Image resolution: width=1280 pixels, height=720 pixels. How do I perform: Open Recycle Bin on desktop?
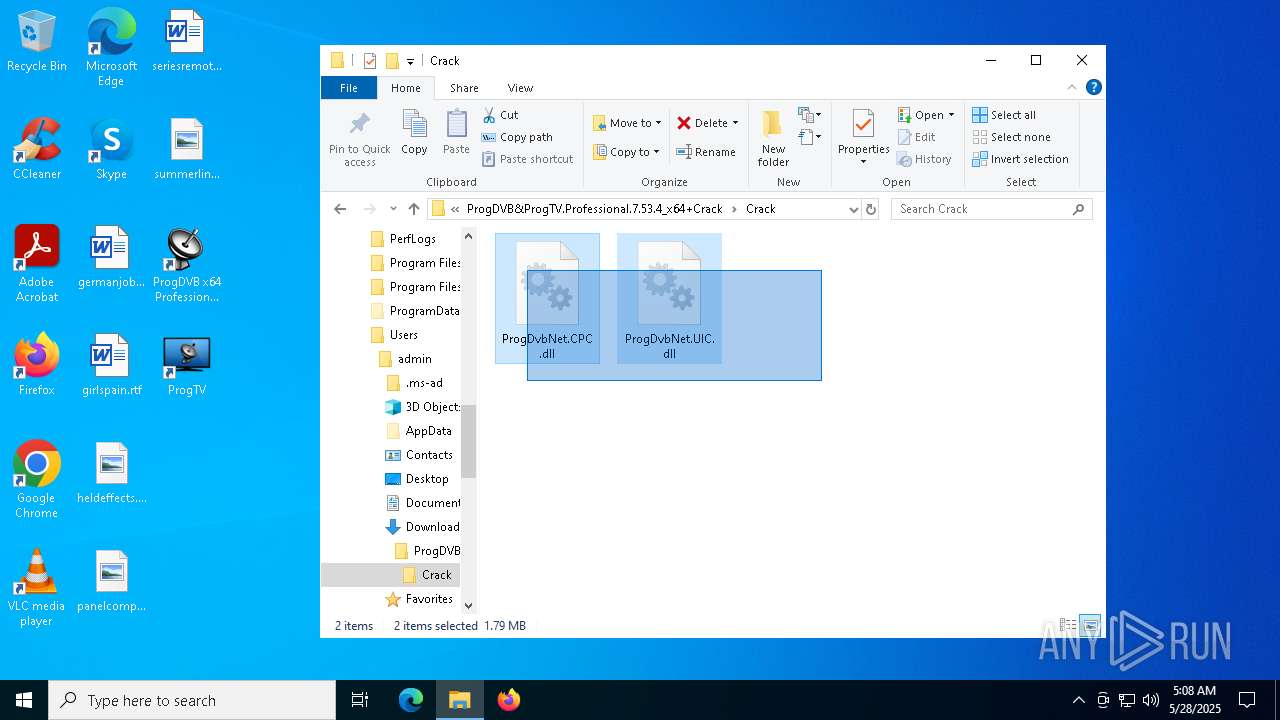(37, 42)
